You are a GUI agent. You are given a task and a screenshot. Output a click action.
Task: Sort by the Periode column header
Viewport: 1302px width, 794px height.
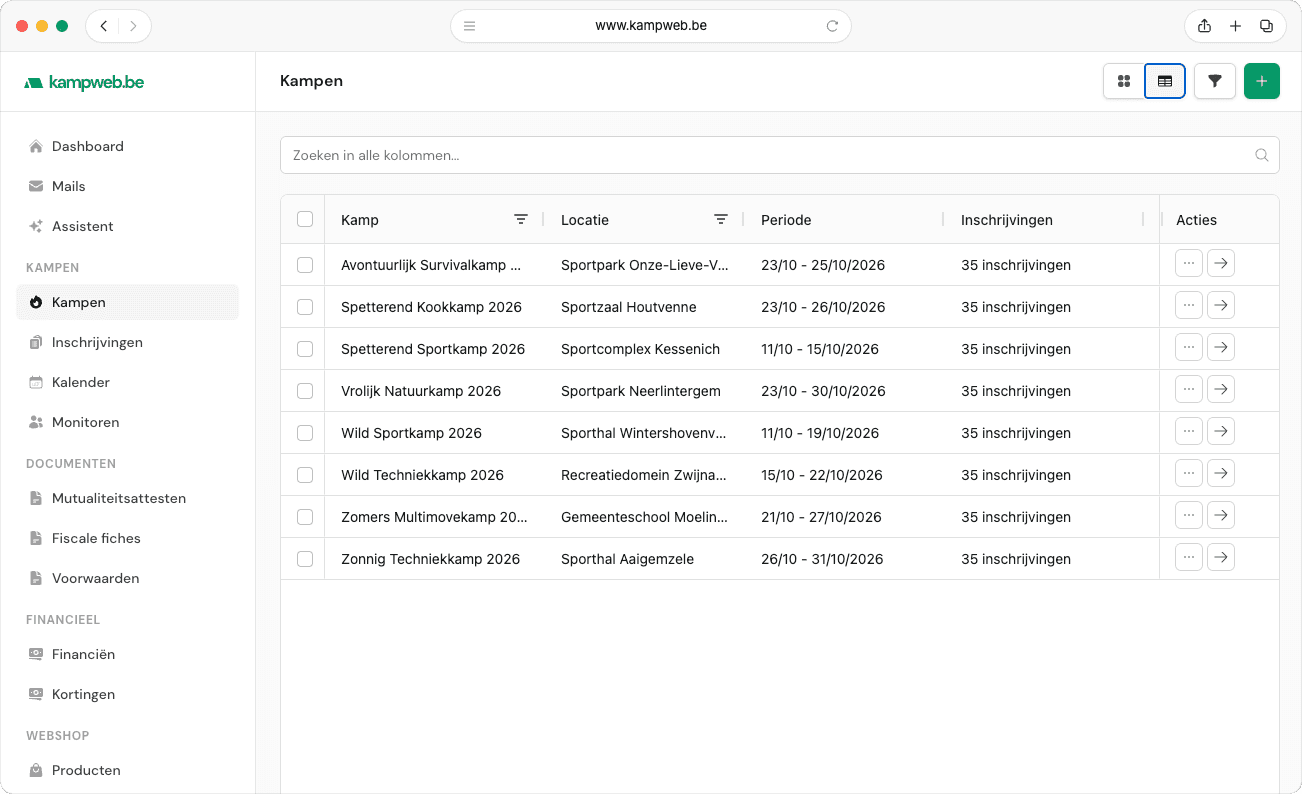[x=786, y=220]
